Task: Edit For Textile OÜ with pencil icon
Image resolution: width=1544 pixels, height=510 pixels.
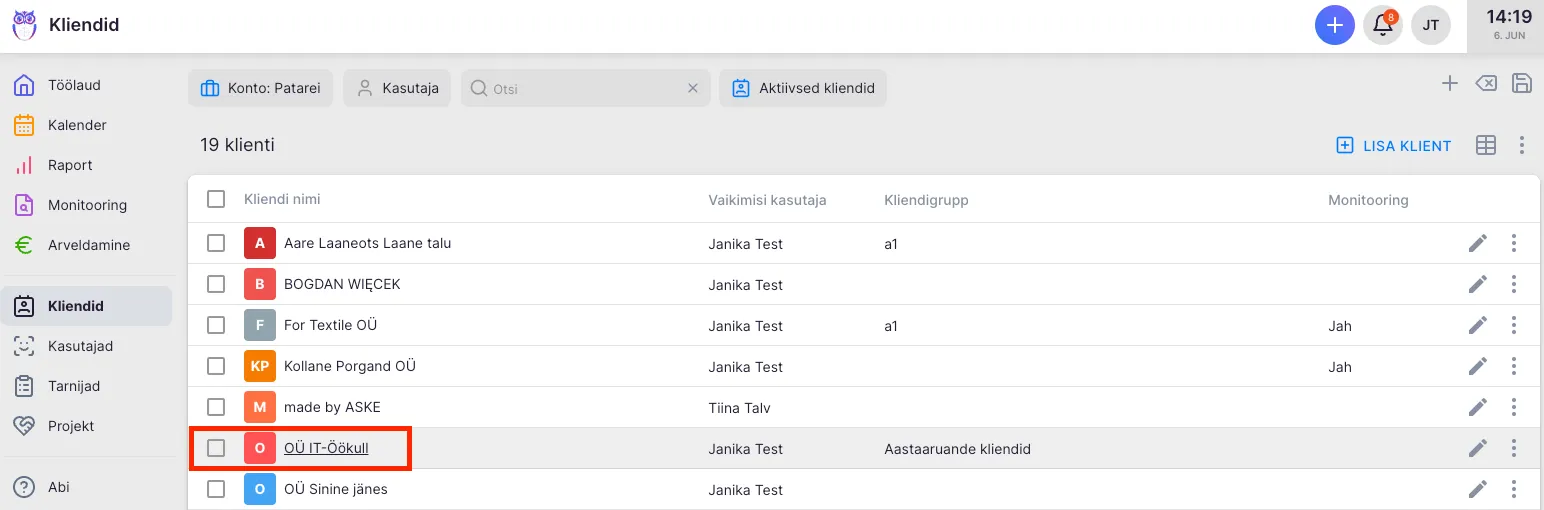Action: pos(1477,325)
